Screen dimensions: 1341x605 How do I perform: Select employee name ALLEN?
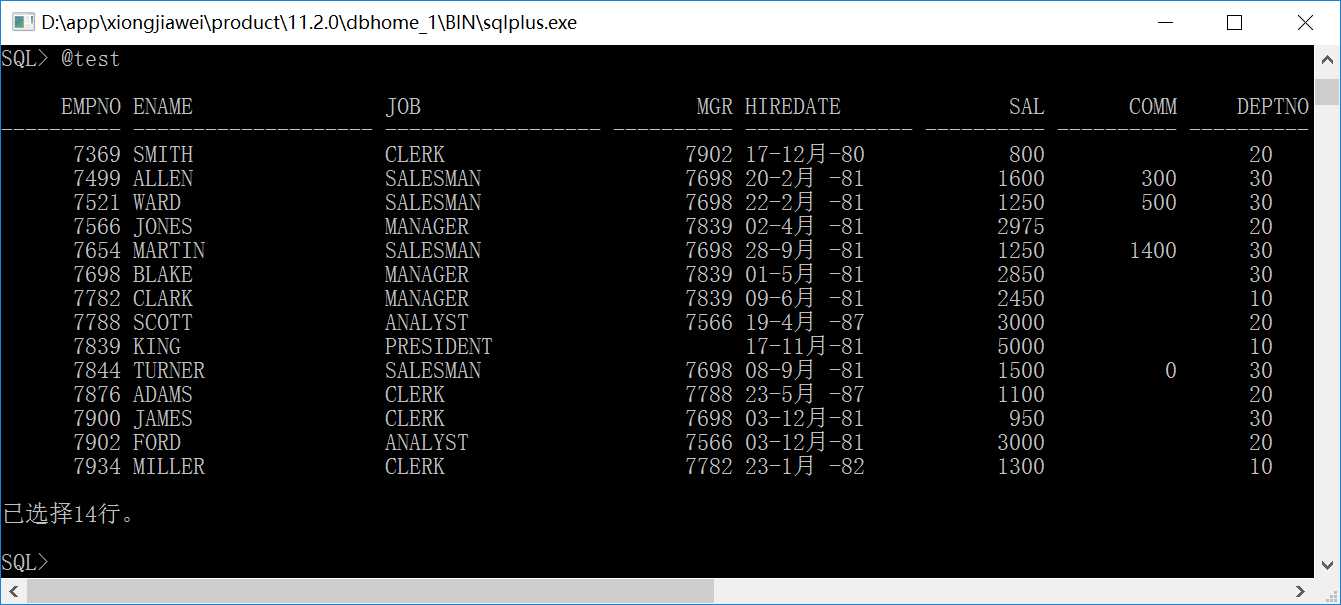coord(163,179)
